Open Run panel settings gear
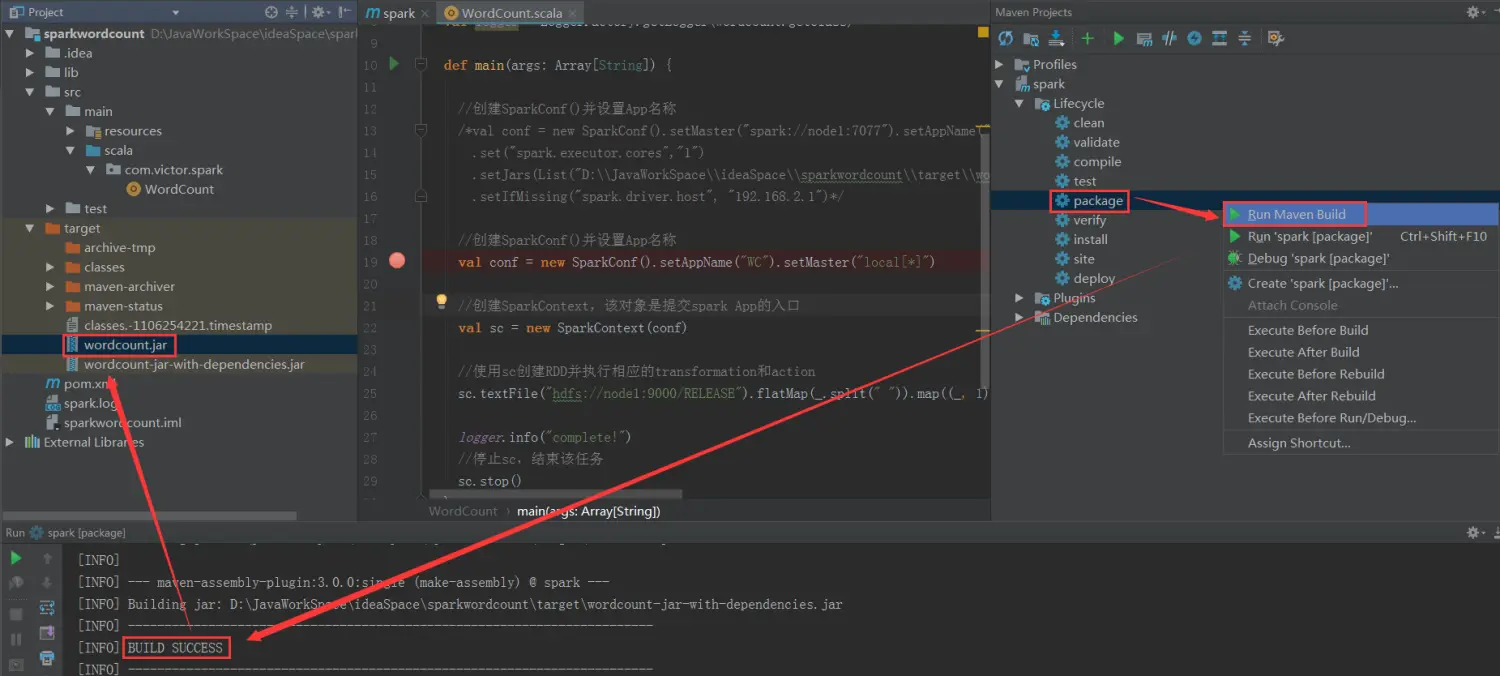Image resolution: width=1500 pixels, height=676 pixels. tap(1473, 533)
